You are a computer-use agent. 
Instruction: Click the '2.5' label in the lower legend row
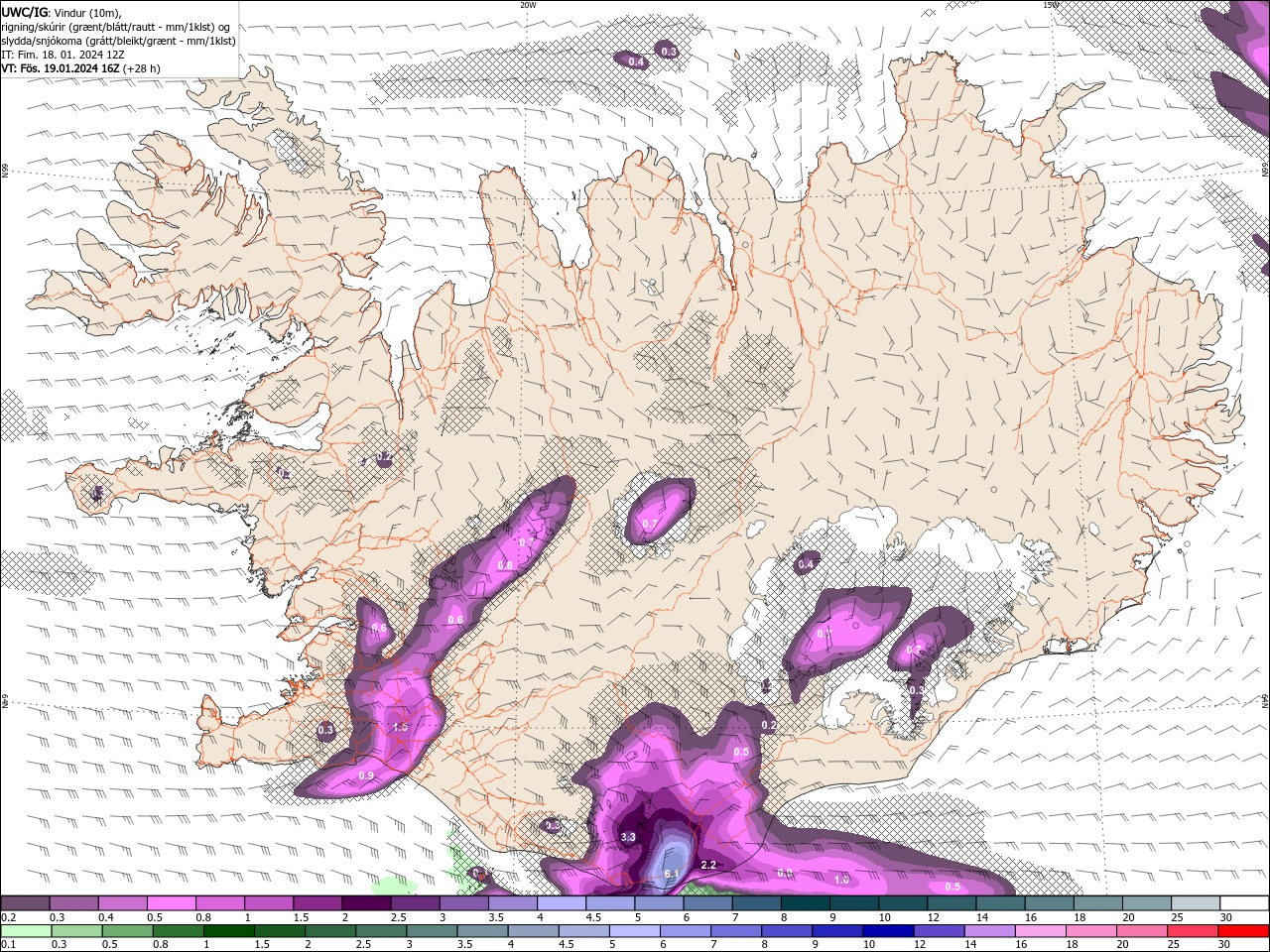(x=363, y=945)
